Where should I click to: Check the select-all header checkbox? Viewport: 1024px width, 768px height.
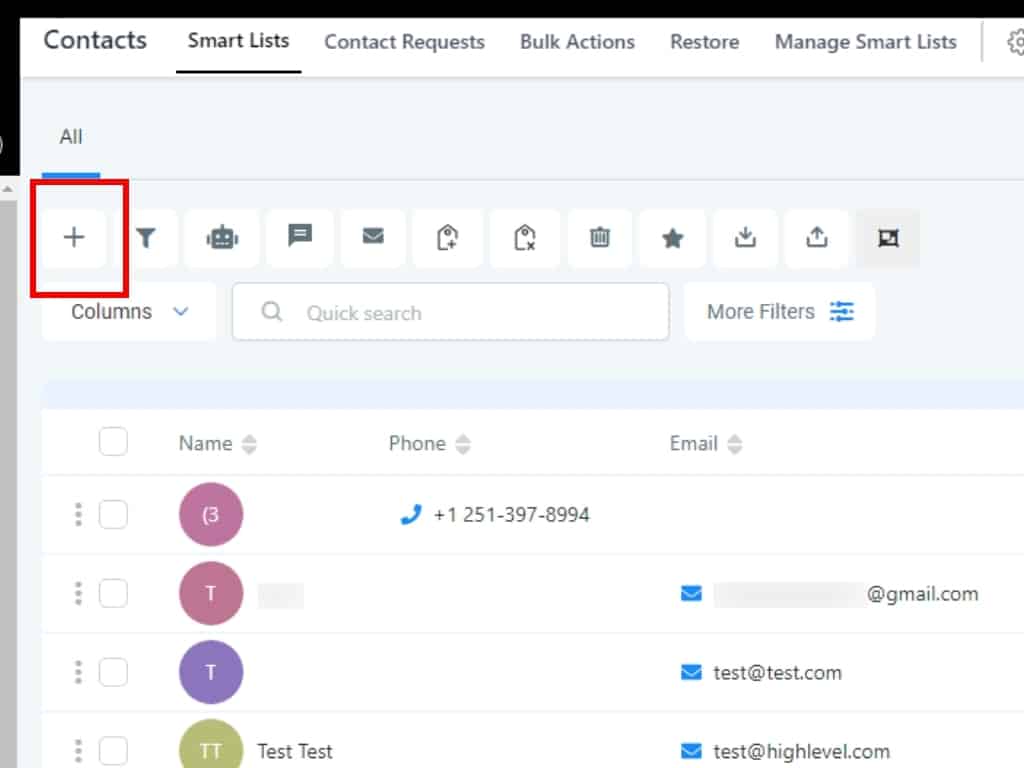[113, 442]
